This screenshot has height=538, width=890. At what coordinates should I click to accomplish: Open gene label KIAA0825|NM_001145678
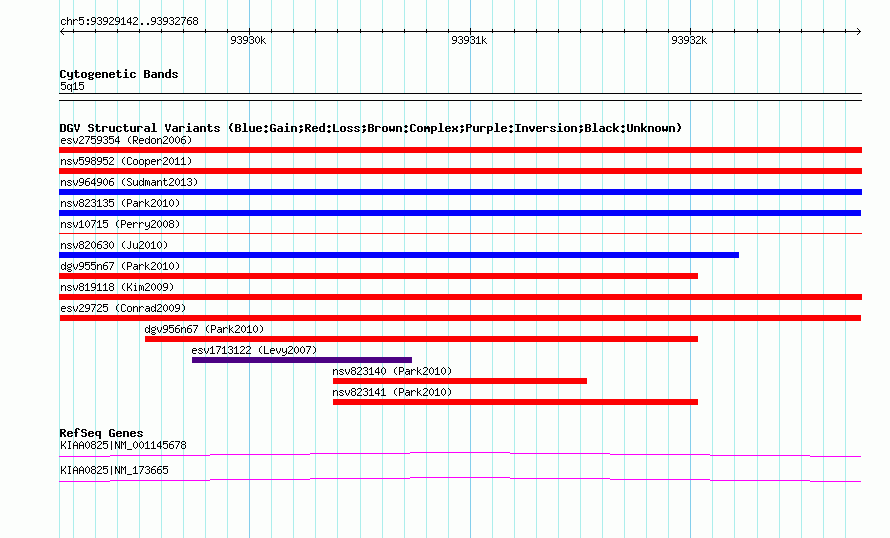coord(123,445)
